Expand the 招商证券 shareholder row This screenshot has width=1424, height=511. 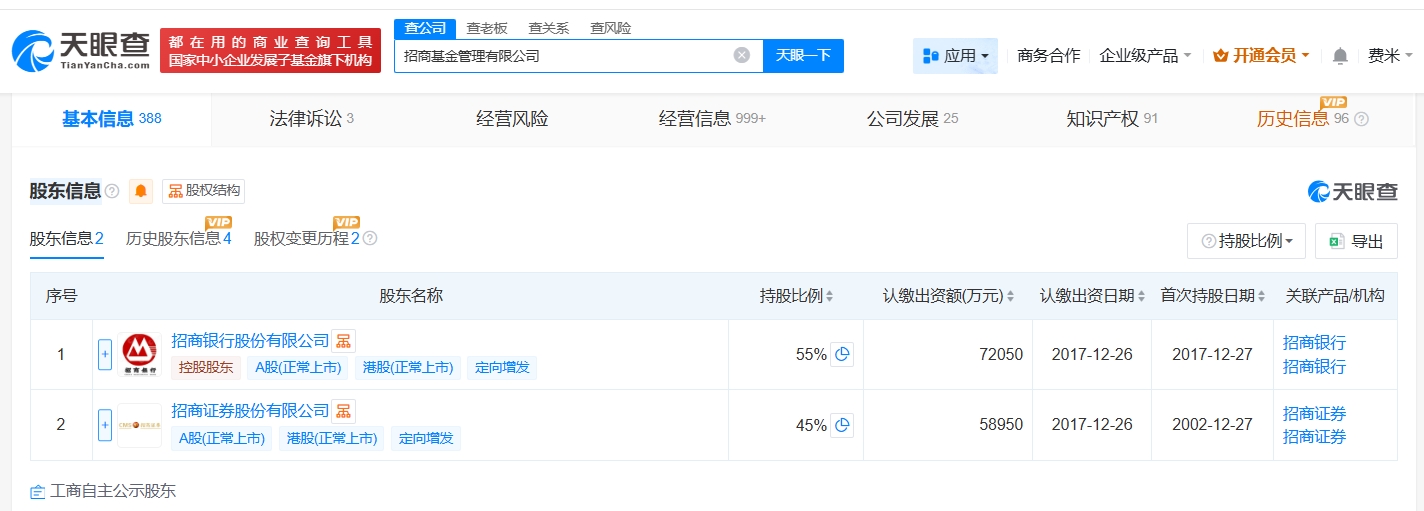pyautogui.click(x=105, y=425)
